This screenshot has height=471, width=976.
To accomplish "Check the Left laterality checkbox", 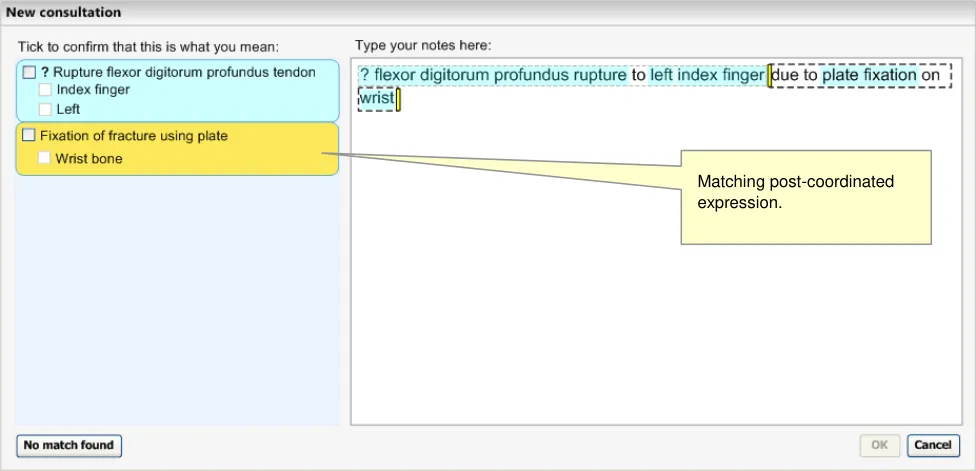I will 45,109.
